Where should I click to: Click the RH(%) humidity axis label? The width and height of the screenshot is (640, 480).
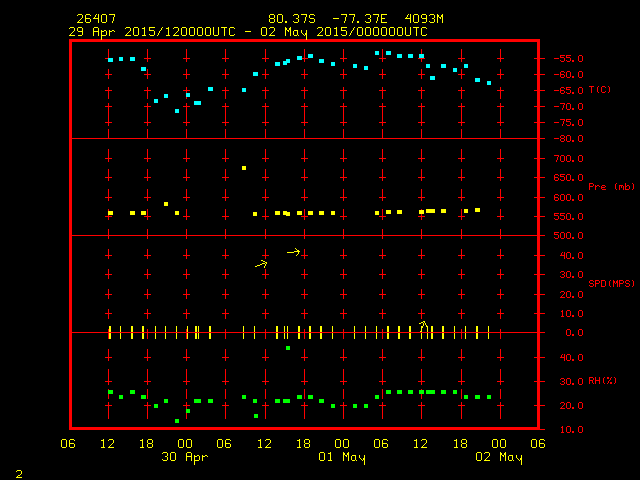598,381
